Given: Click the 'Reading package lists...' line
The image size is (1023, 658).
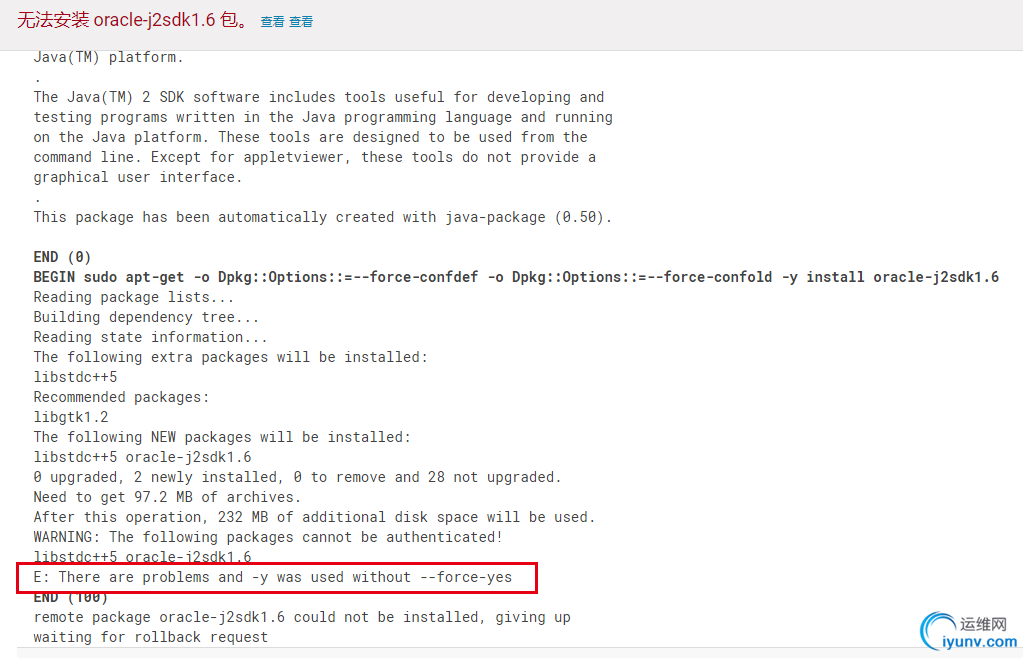Looking at the screenshot, I should tap(134, 297).
